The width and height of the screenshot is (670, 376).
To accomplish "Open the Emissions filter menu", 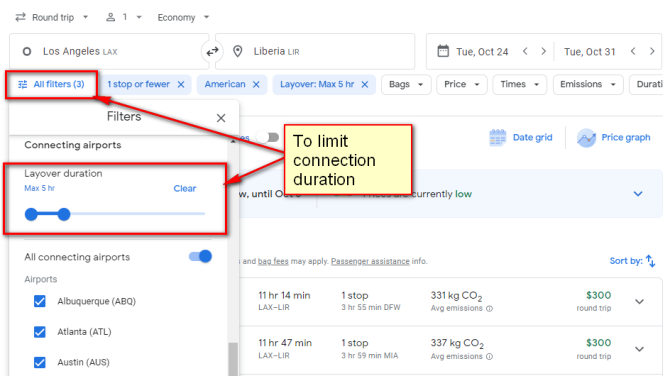I will click(x=588, y=85).
